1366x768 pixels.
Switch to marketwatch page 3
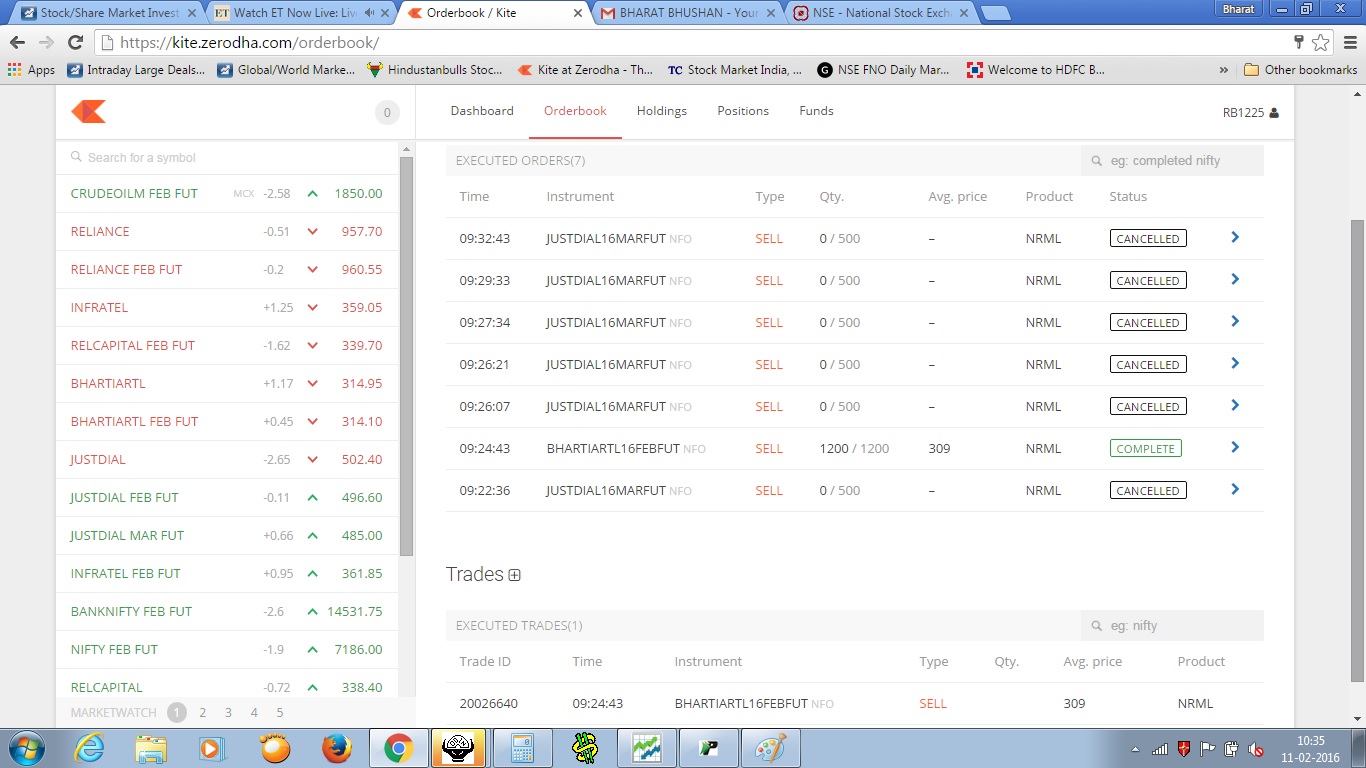228,713
